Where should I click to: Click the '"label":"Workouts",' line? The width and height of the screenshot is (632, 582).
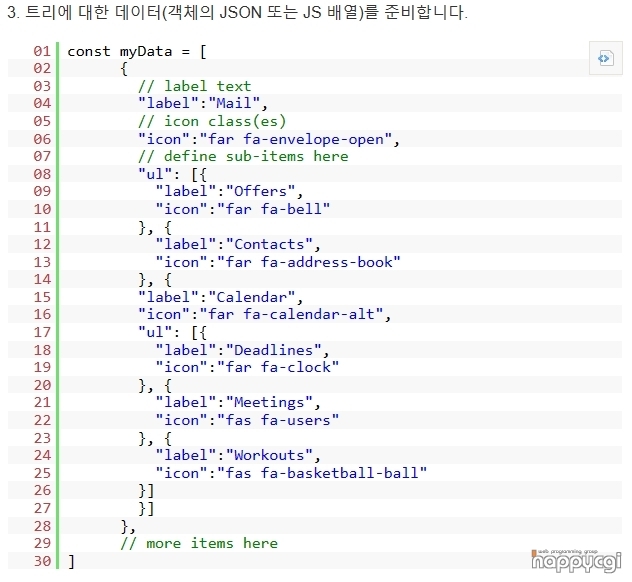[x=238, y=455]
